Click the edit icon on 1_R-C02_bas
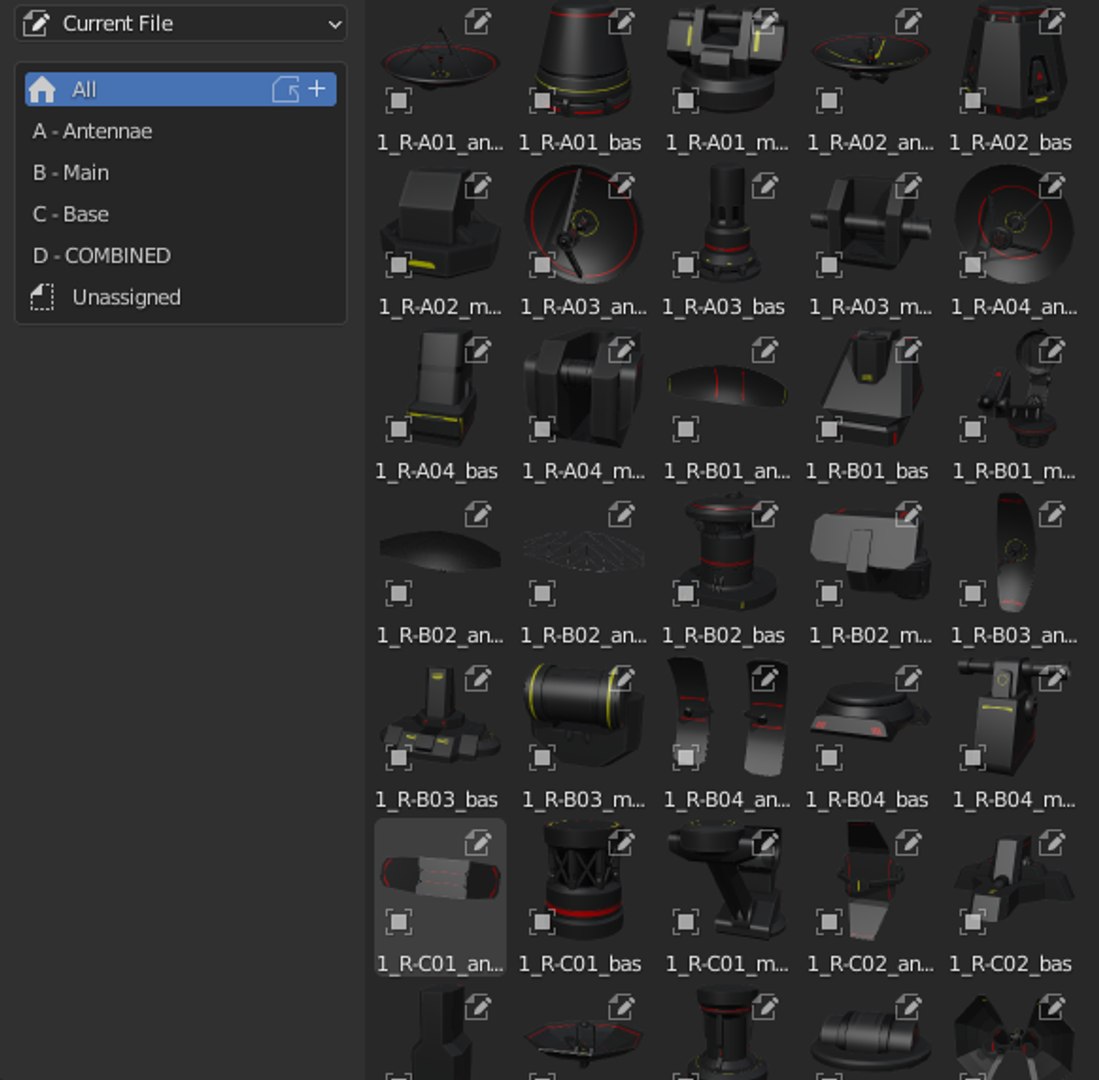The height and width of the screenshot is (1080, 1099). coord(1051,843)
